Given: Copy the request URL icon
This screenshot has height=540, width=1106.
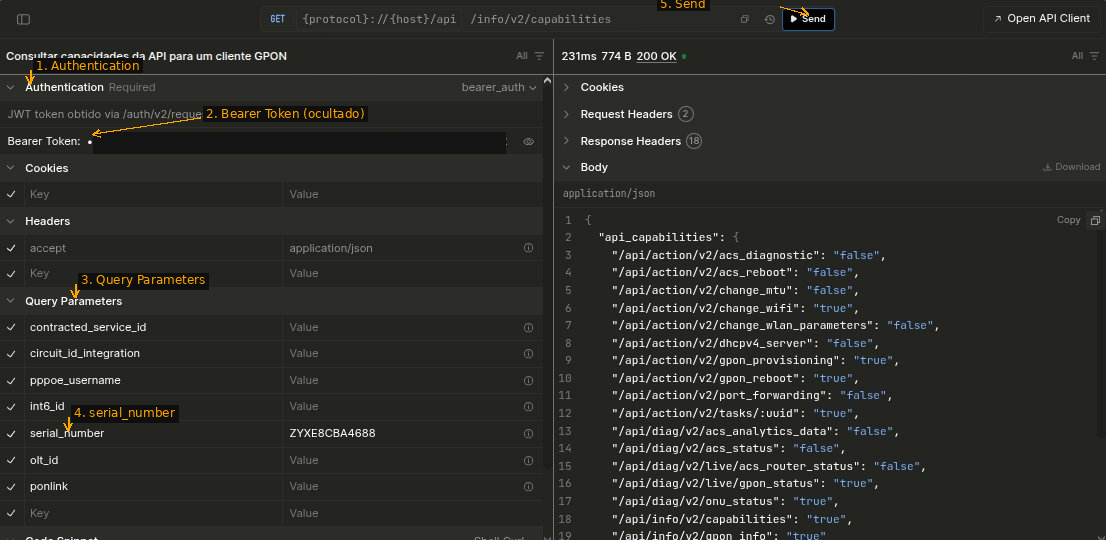Looking at the screenshot, I should tap(745, 19).
